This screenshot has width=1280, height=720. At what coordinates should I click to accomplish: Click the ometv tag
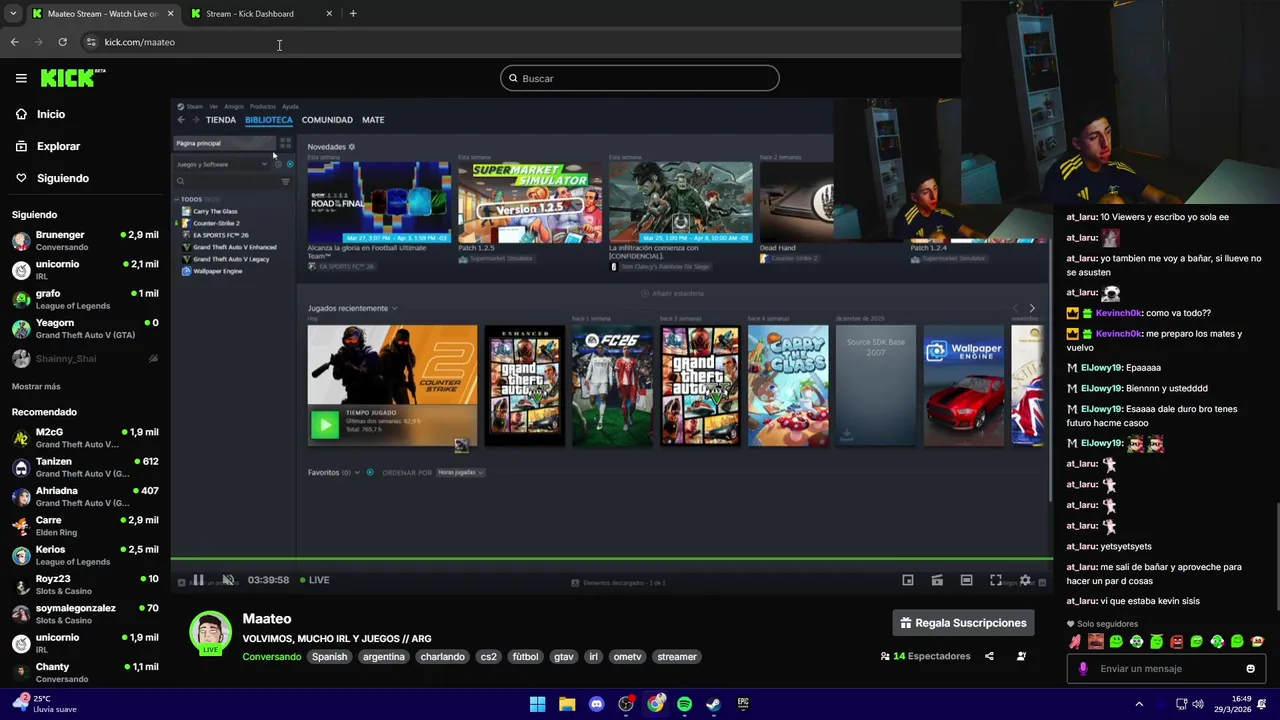(627, 657)
